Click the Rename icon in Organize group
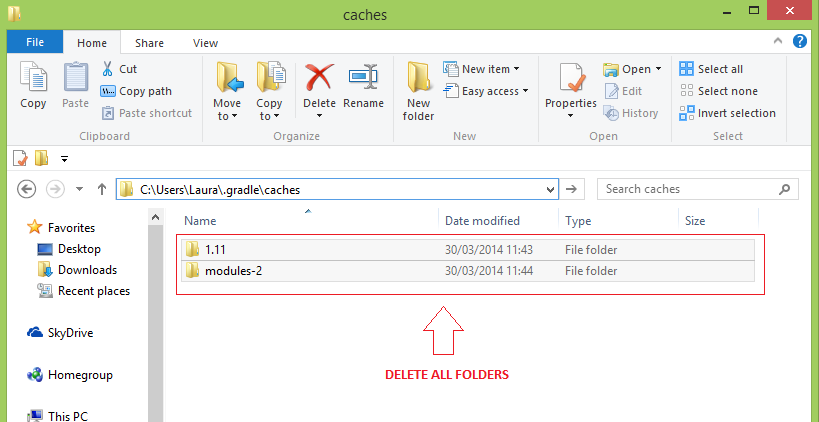 click(x=363, y=78)
